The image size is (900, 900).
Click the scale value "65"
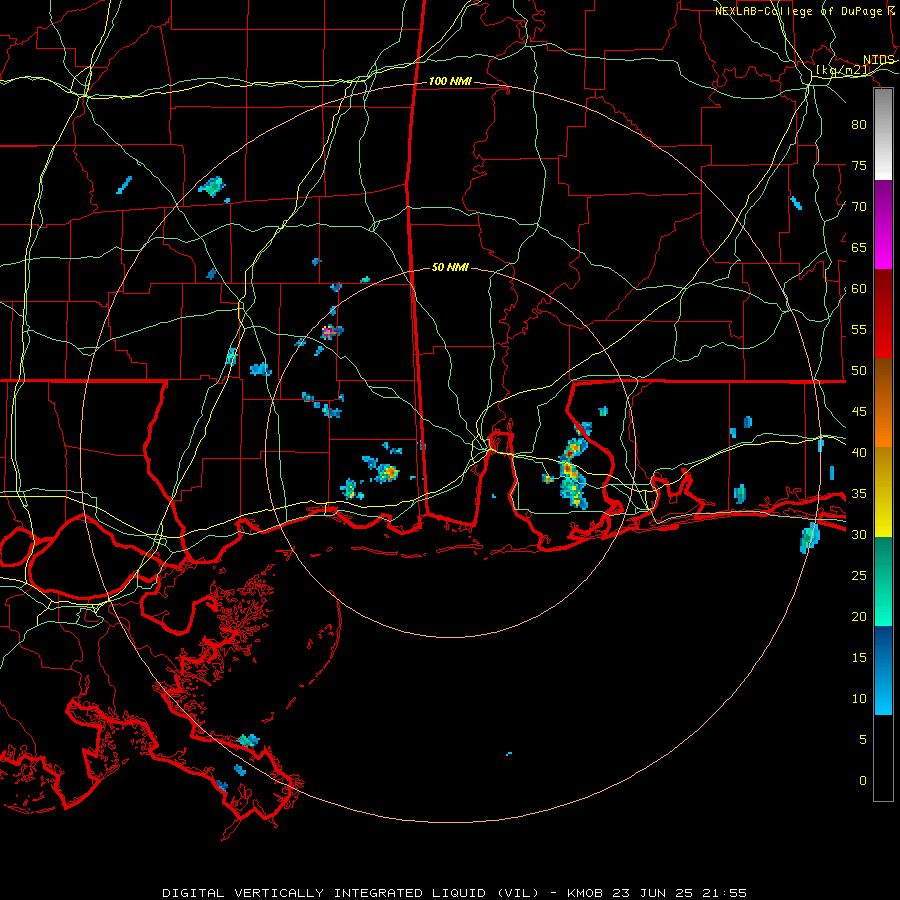pos(859,247)
